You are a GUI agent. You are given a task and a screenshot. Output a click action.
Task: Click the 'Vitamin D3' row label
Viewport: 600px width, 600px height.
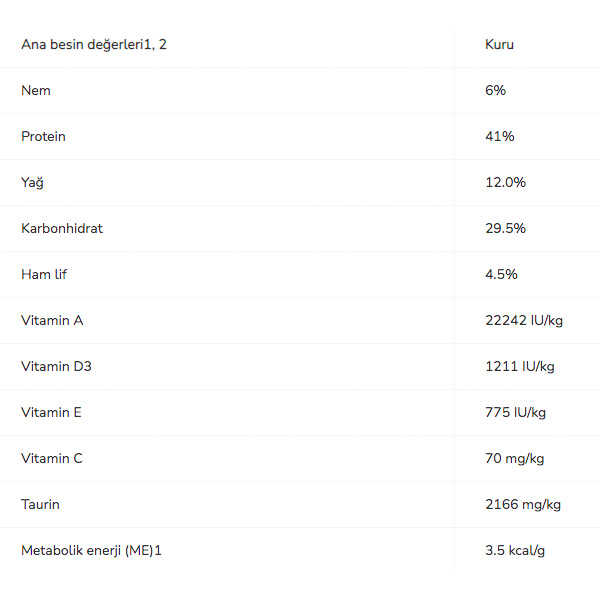click(56, 366)
